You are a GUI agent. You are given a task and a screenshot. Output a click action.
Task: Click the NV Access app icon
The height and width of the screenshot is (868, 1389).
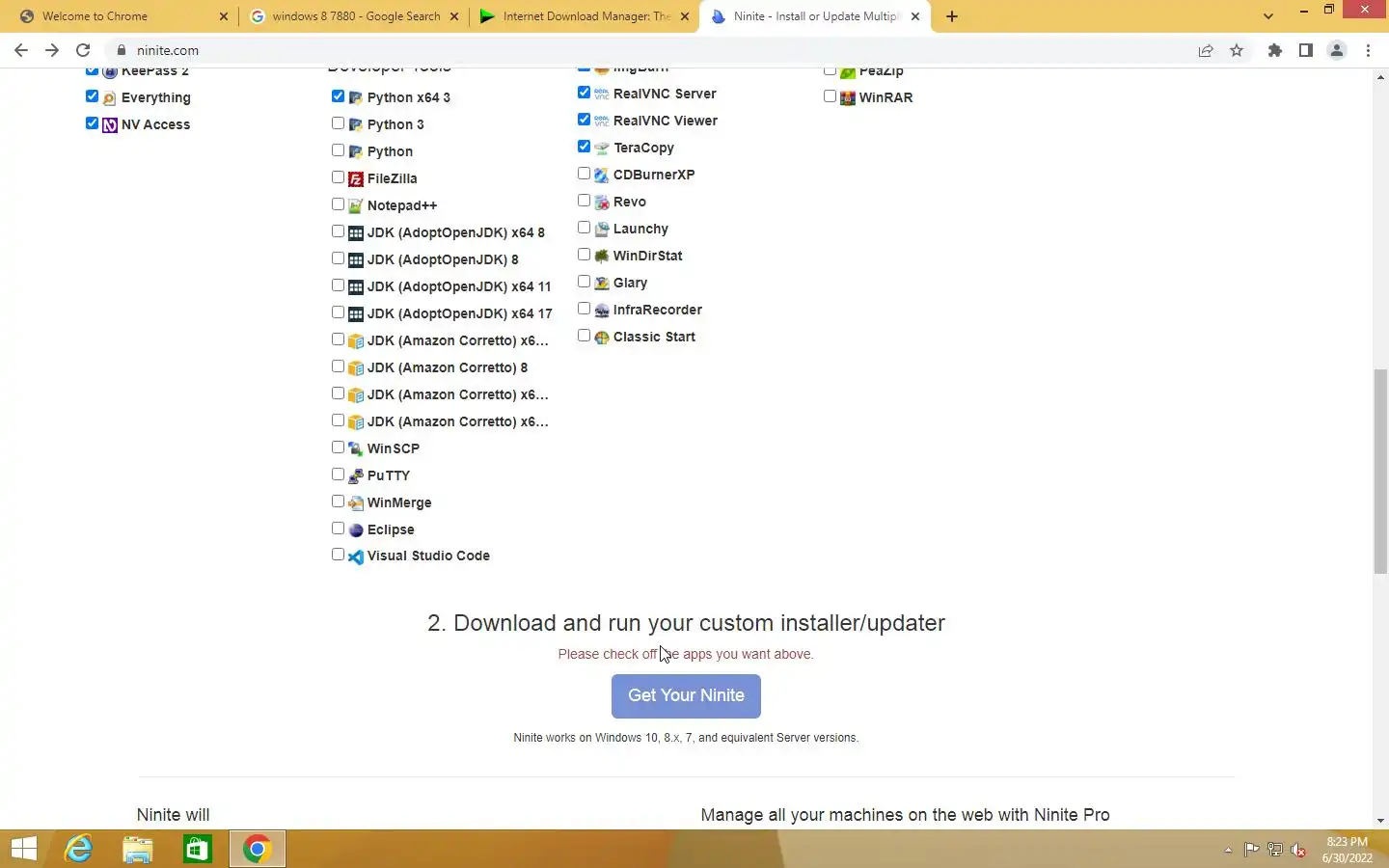110,124
